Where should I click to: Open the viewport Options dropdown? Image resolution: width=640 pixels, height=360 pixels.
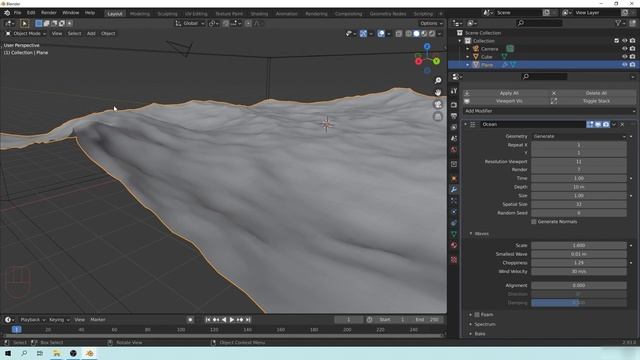coord(431,23)
